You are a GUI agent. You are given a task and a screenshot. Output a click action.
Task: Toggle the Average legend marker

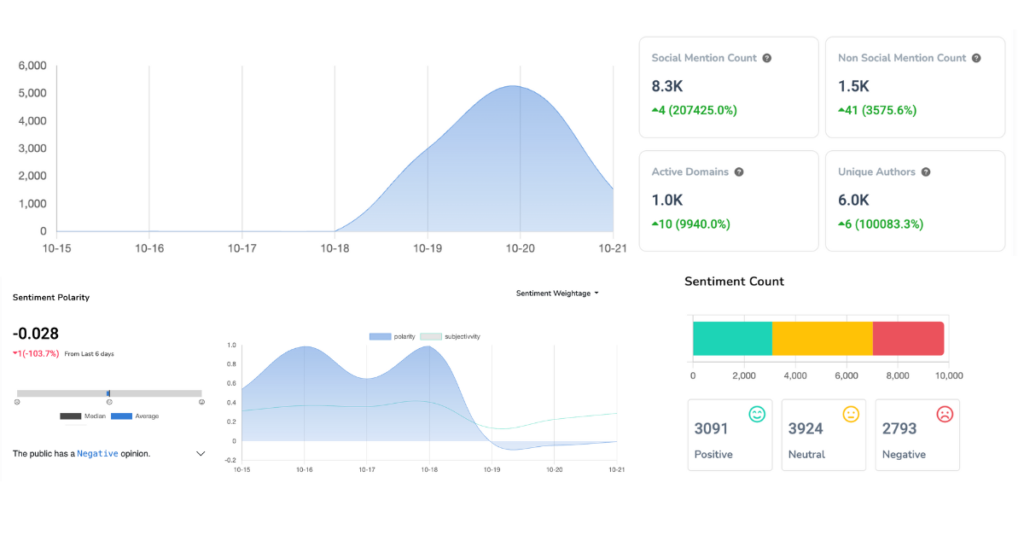[x=121, y=416]
